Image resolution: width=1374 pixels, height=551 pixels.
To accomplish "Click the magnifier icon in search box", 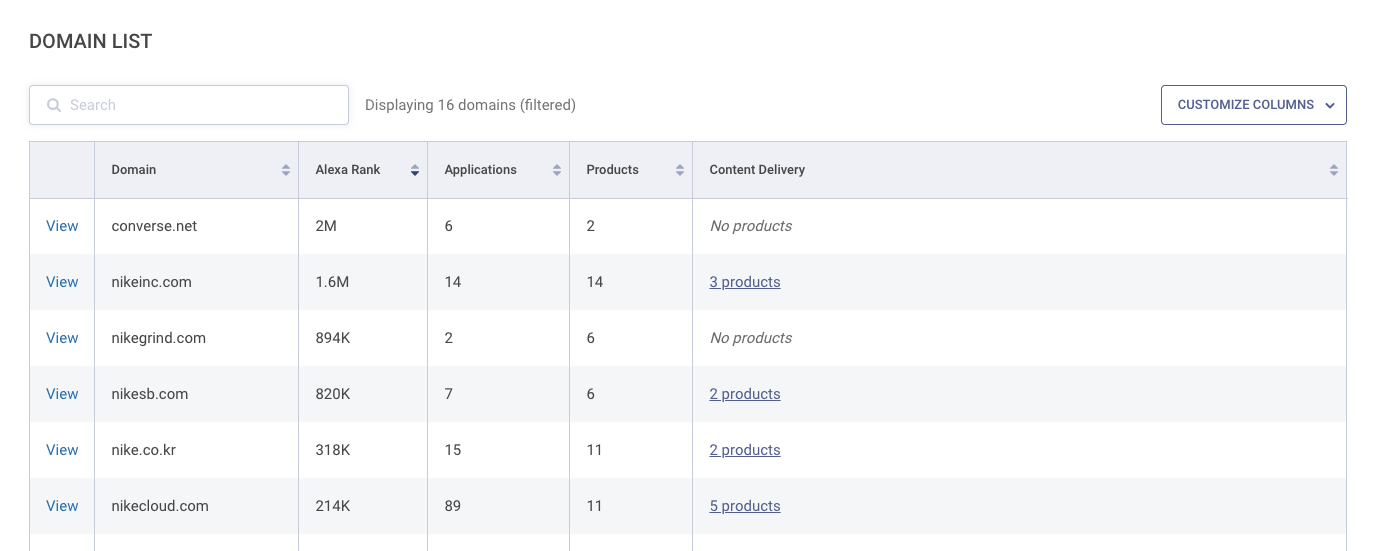I will pos(54,105).
